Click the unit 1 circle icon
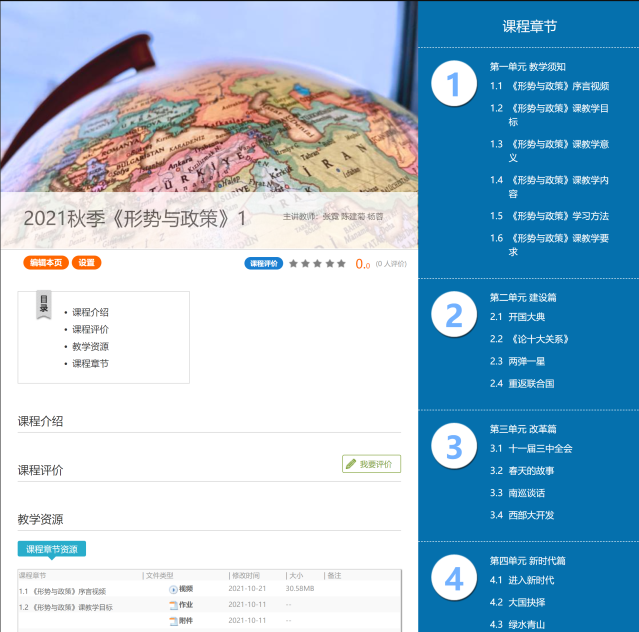This screenshot has height=632, width=639. (x=454, y=85)
